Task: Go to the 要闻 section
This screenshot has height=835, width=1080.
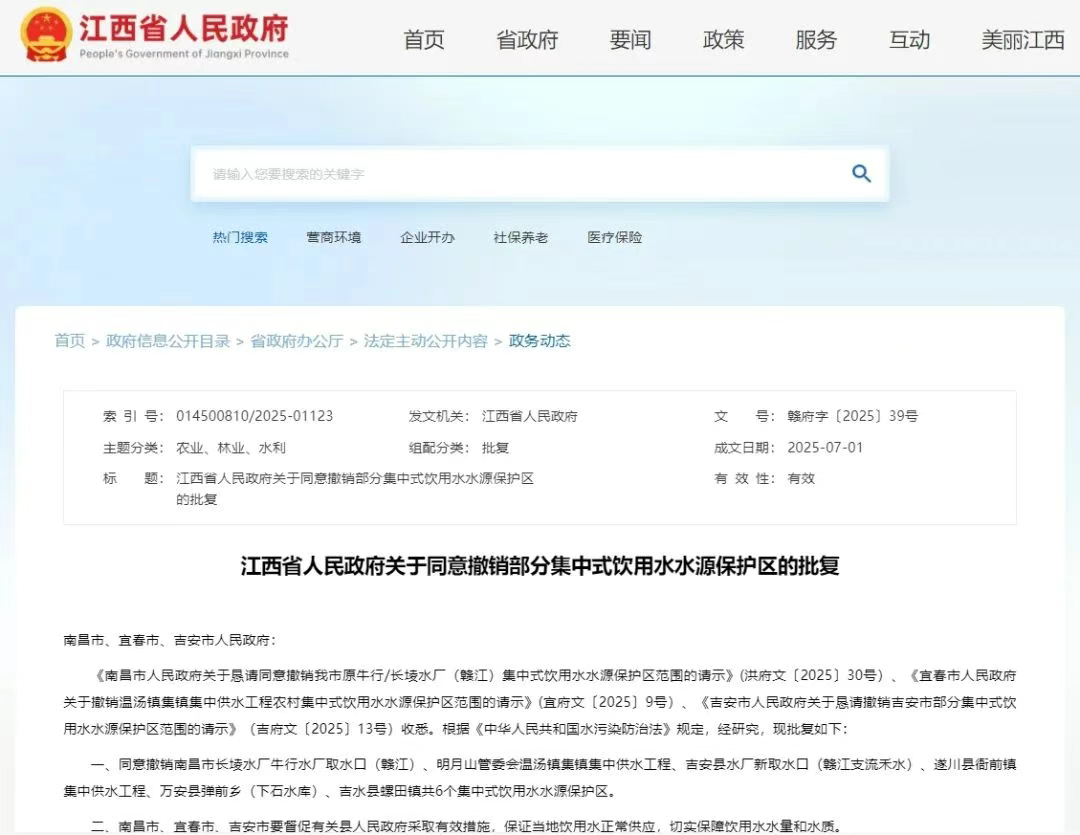Action: click(x=630, y=39)
